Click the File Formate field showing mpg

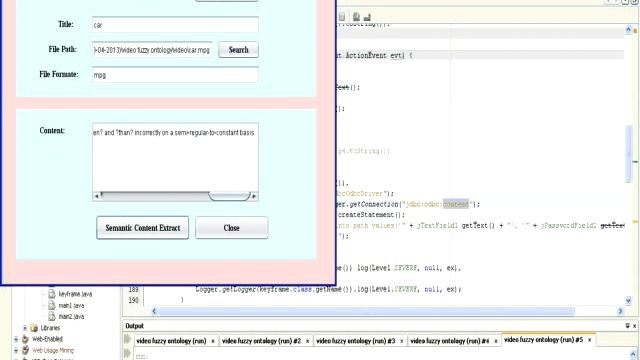coord(175,75)
